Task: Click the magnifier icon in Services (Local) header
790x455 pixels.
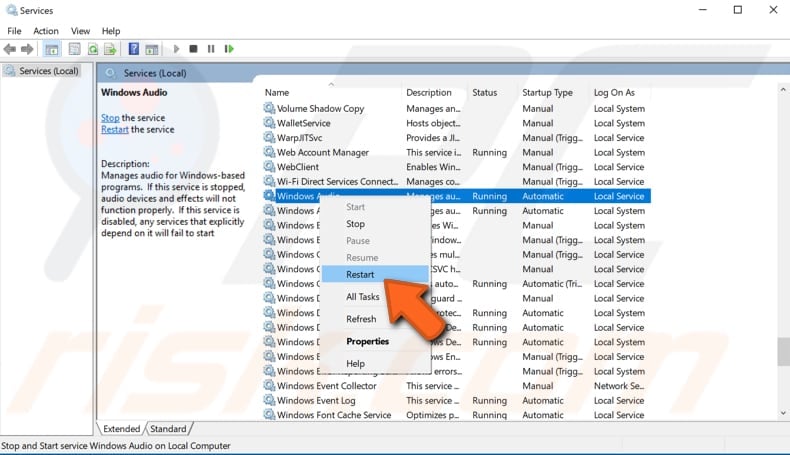Action: tap(110, 73)
